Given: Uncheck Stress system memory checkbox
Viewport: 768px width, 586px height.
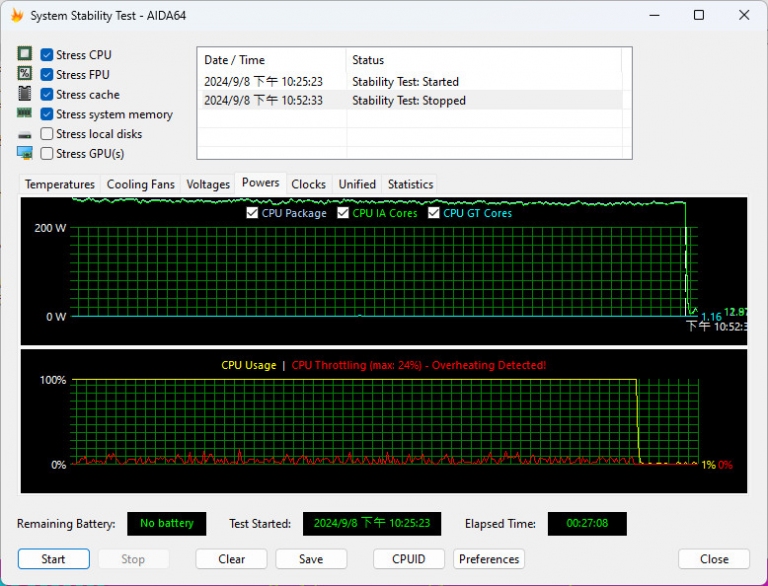Looking at the screenshot, I should (x=47, y=114).
